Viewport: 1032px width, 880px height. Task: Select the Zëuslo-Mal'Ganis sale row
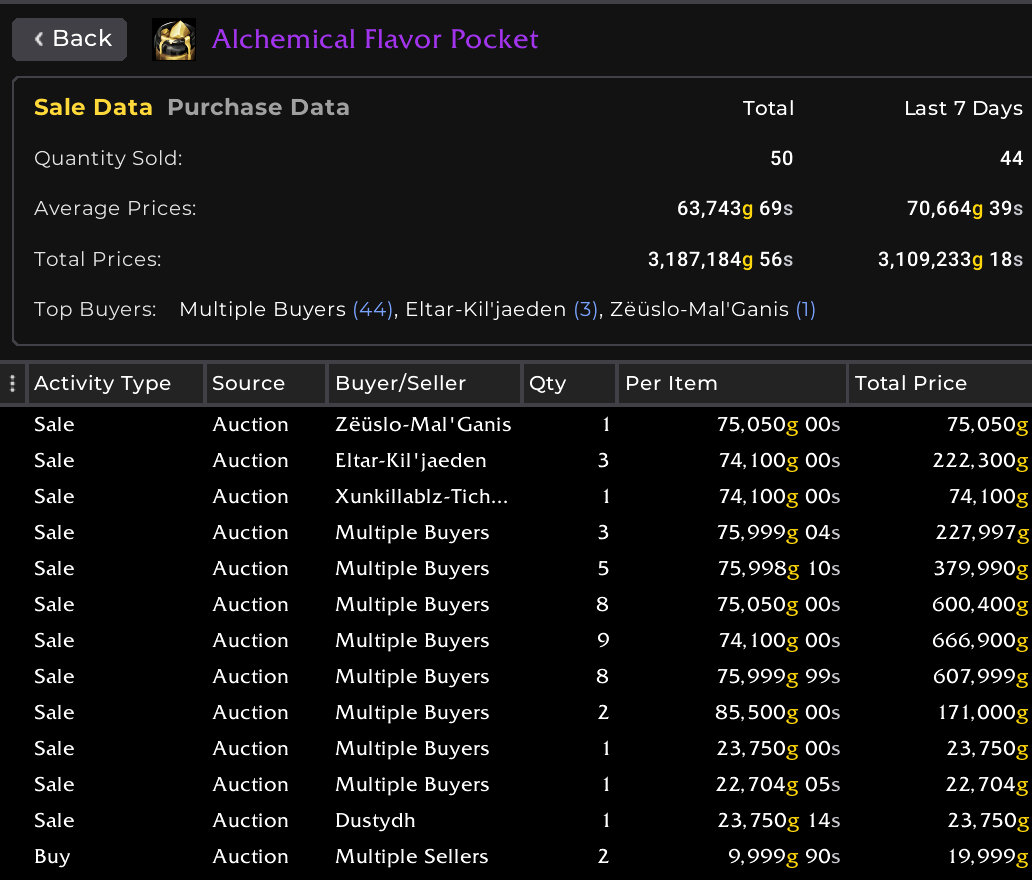pos(516,425)
